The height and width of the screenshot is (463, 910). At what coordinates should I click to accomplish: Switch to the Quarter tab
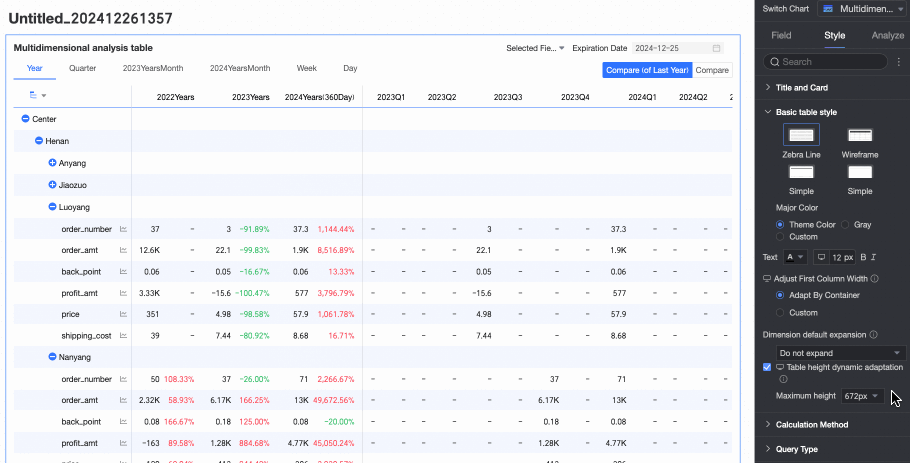[x=83, y=68]
